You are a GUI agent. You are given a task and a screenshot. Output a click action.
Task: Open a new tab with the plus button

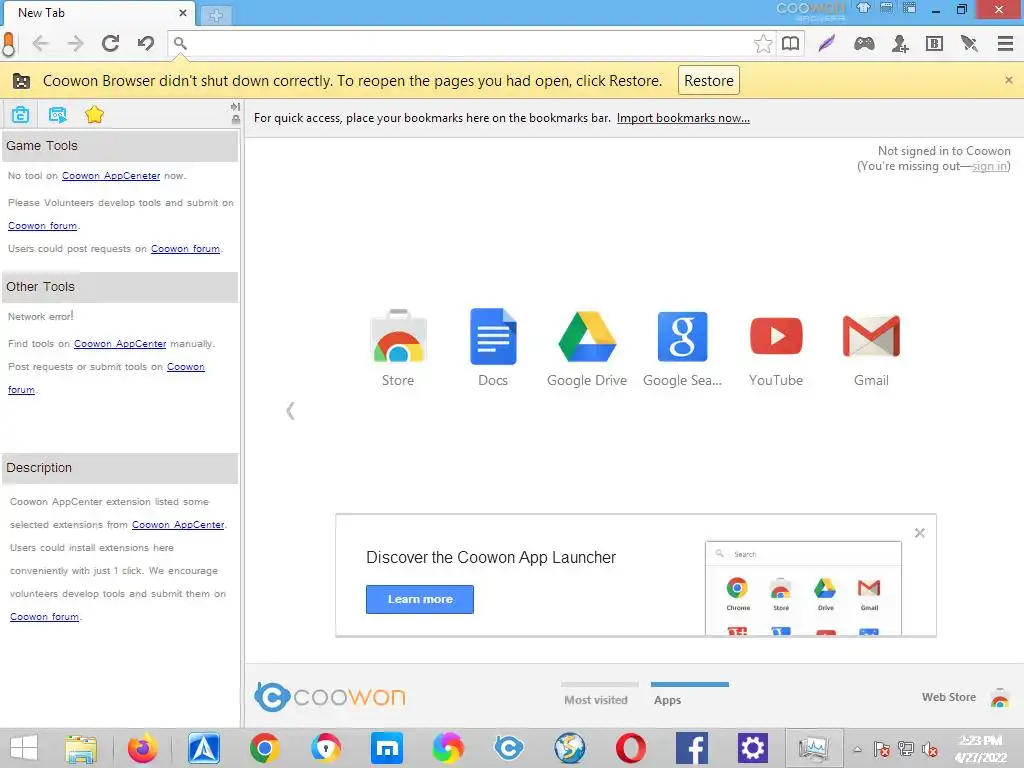point(216,15)
